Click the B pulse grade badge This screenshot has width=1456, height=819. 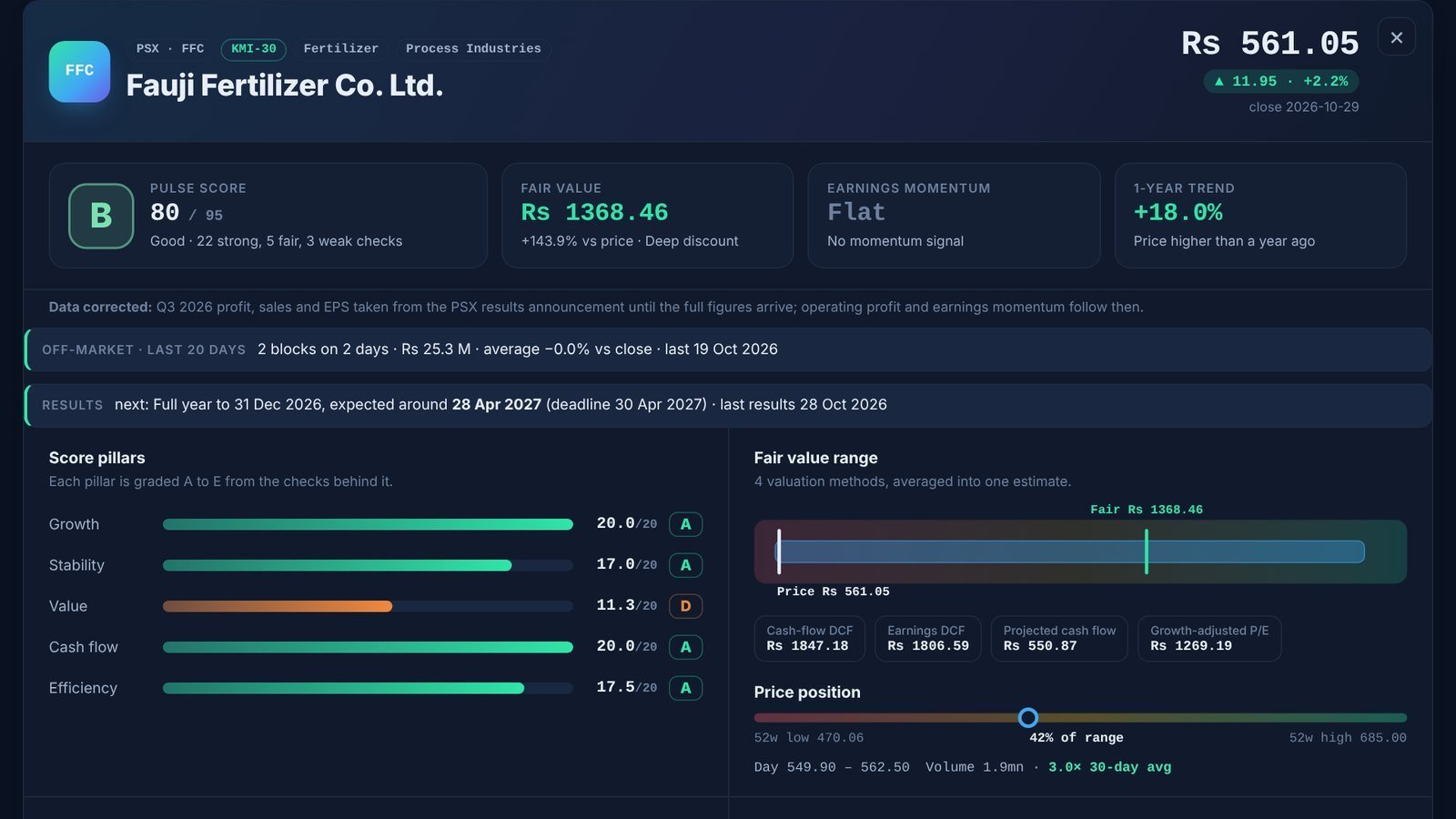[x=101, y=216]
